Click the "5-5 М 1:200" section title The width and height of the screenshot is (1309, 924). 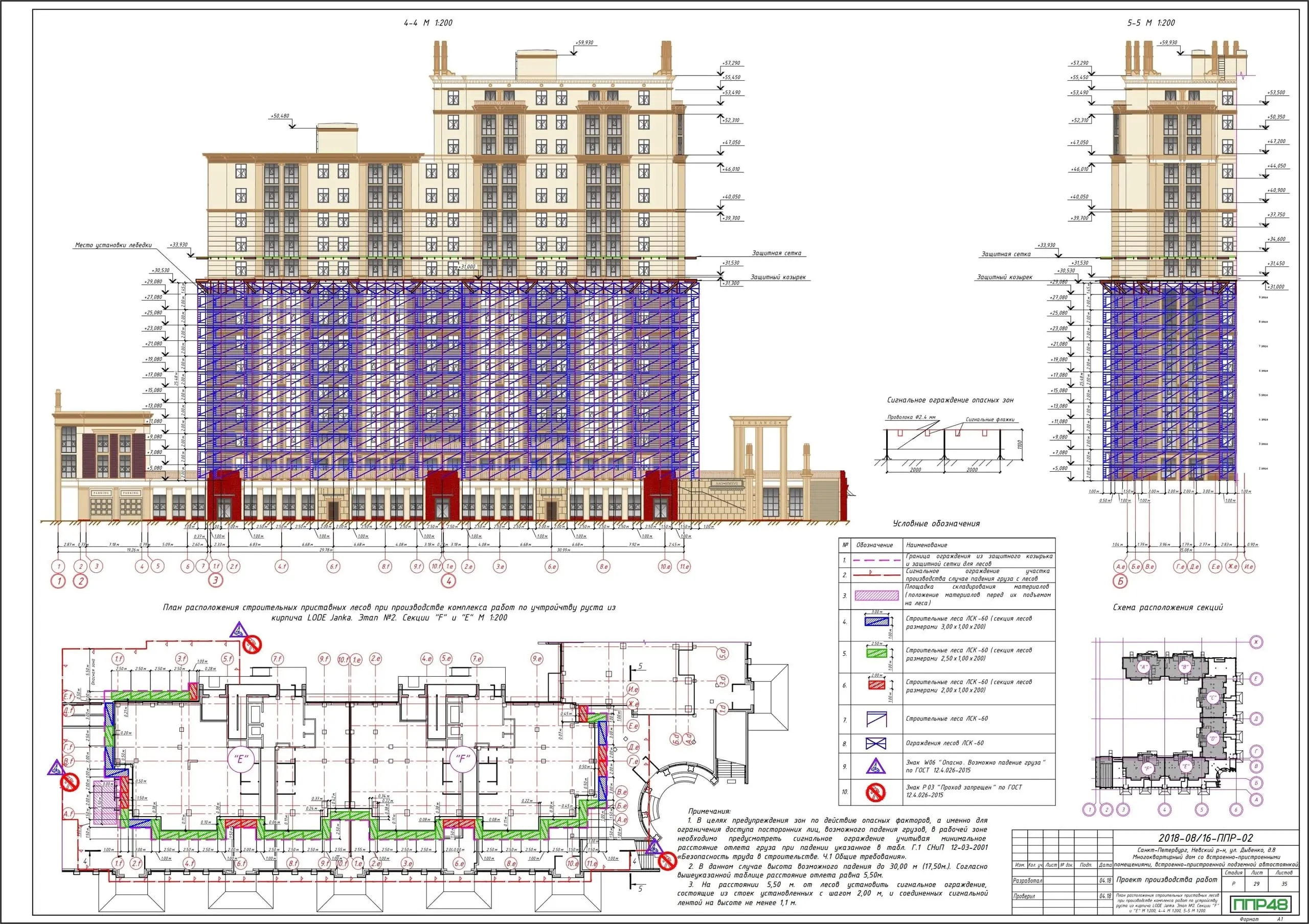(x=1150, y=23)
